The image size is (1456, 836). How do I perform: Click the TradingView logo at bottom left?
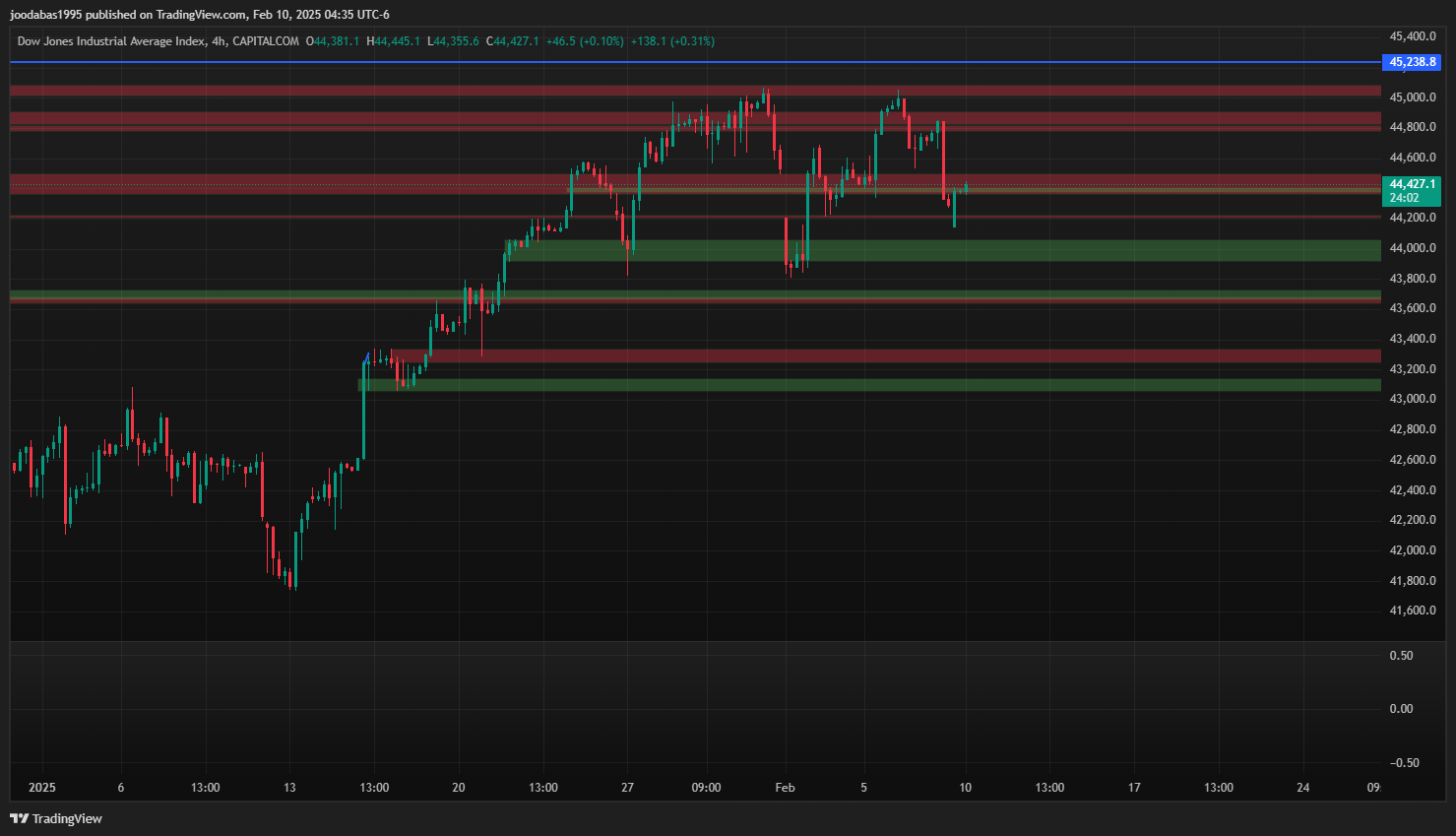(x=56, y=818)
